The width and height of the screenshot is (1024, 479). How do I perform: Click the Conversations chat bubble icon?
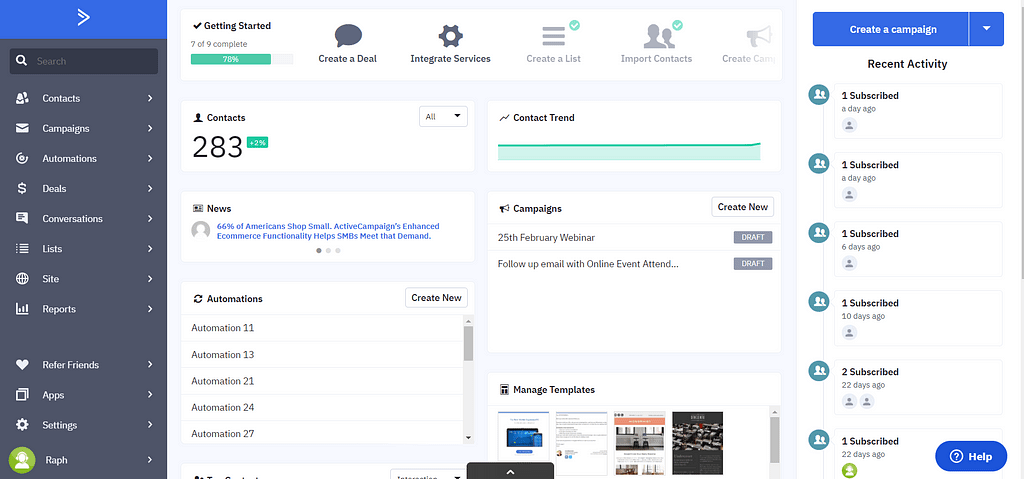(x=22, y=218)
